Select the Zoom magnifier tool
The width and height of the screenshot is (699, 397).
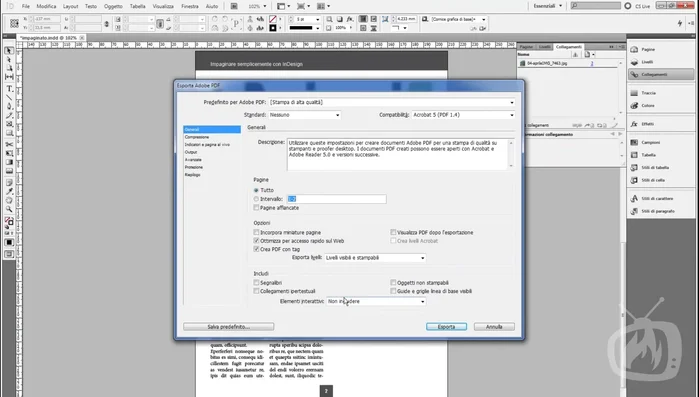point(9,209)
